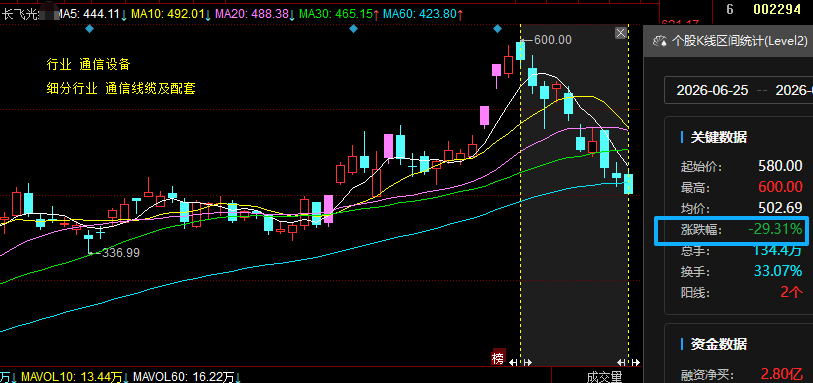Viewport: 813px width, 383px height.
Task: Click the 长飞光 stock name label
Action: [x=20, y=14]
